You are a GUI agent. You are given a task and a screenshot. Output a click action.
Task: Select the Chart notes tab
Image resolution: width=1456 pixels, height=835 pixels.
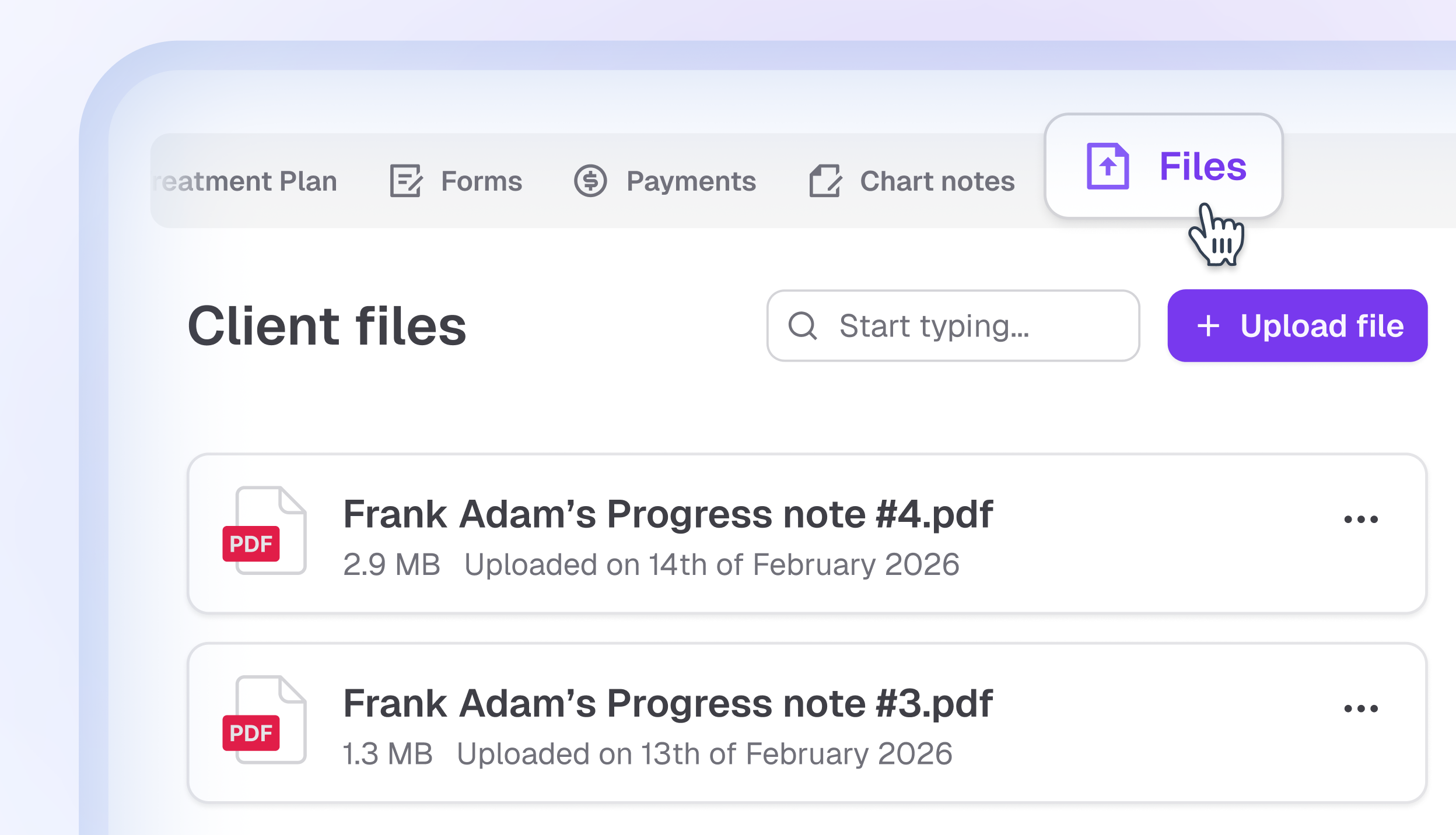tap(937, 181)
